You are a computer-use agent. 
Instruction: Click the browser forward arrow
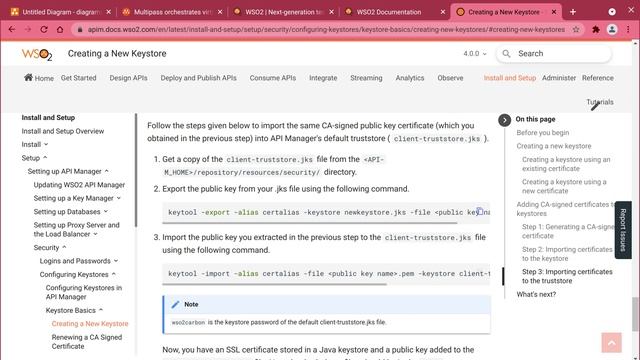tap(28, 29)
